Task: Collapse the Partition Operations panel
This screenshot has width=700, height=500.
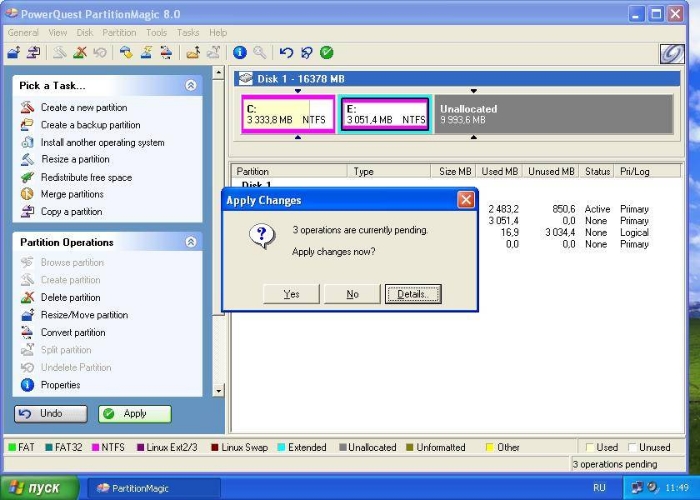Action: pos(191,242)
